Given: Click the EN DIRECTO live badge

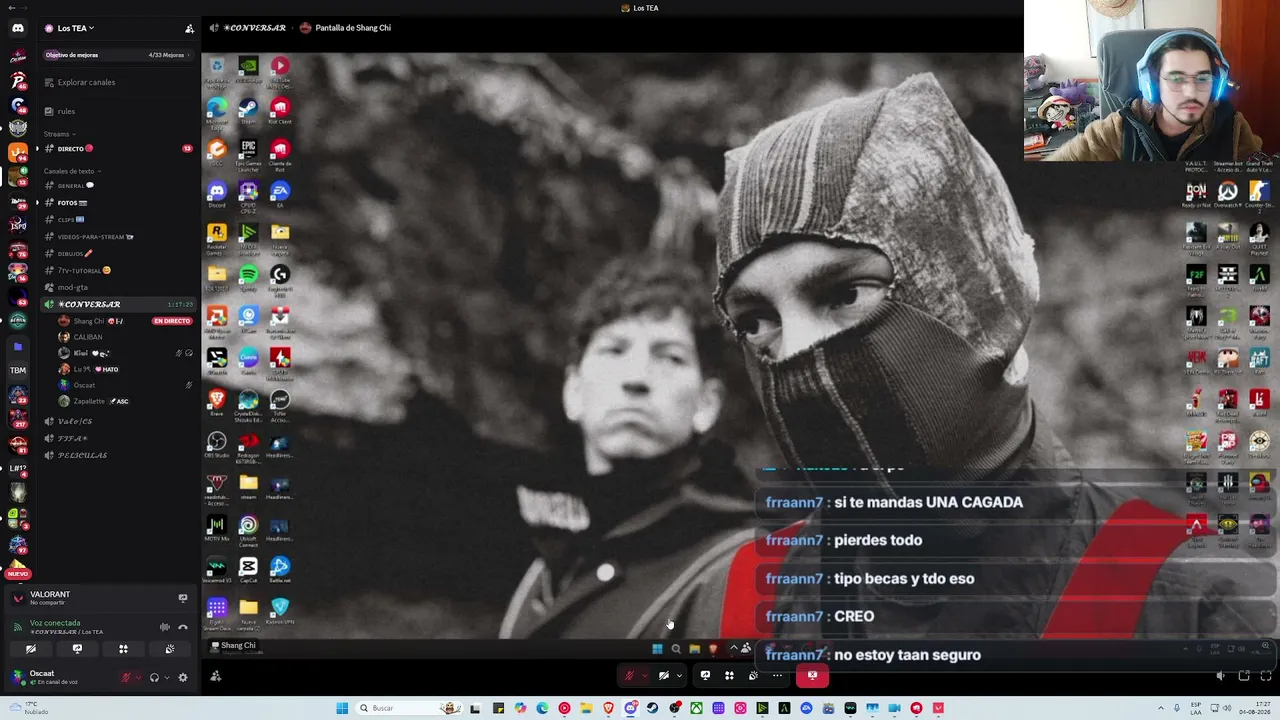Looking at the screenshot, I should point(172,321).
